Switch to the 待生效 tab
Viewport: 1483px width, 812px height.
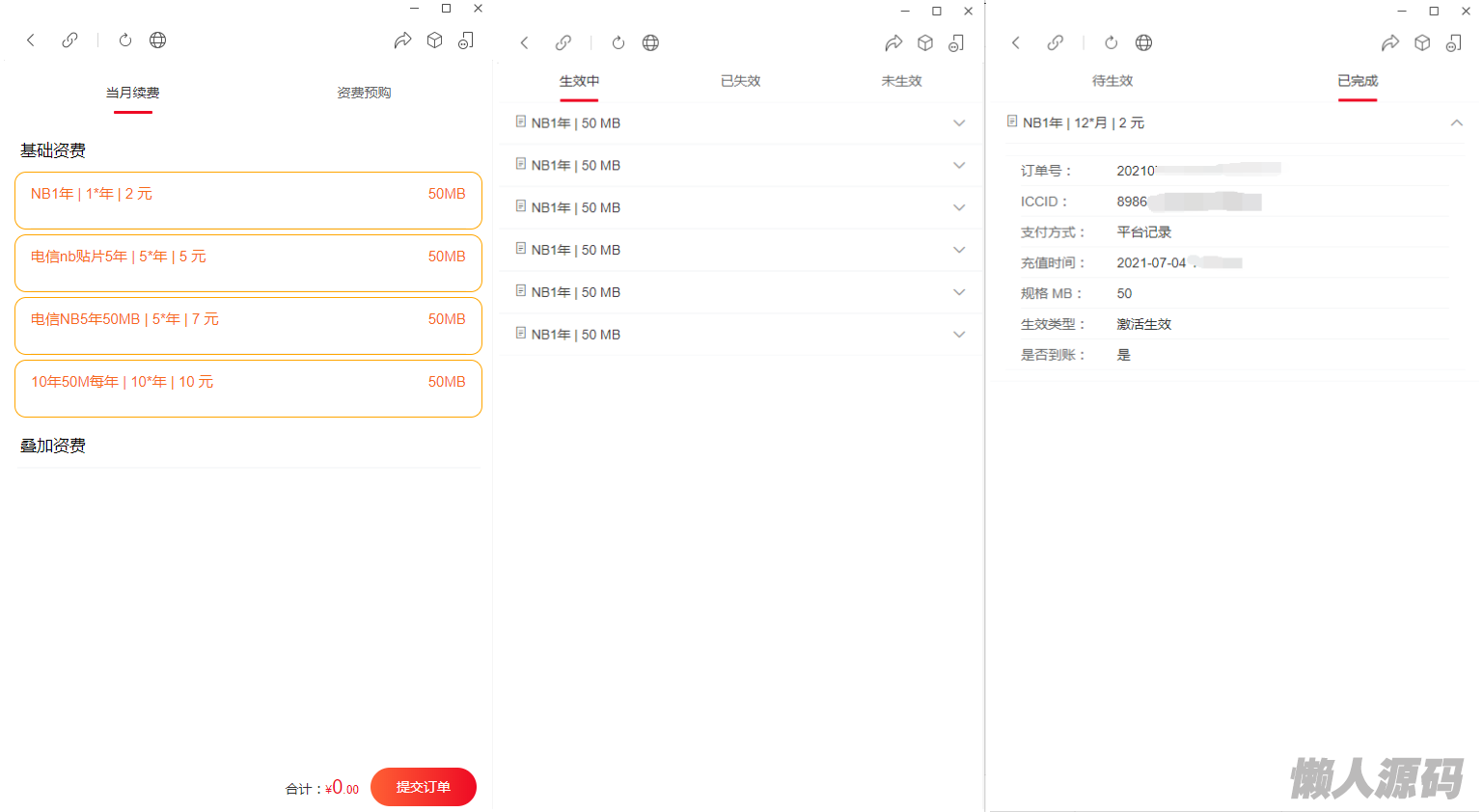tap(1112, 81)
